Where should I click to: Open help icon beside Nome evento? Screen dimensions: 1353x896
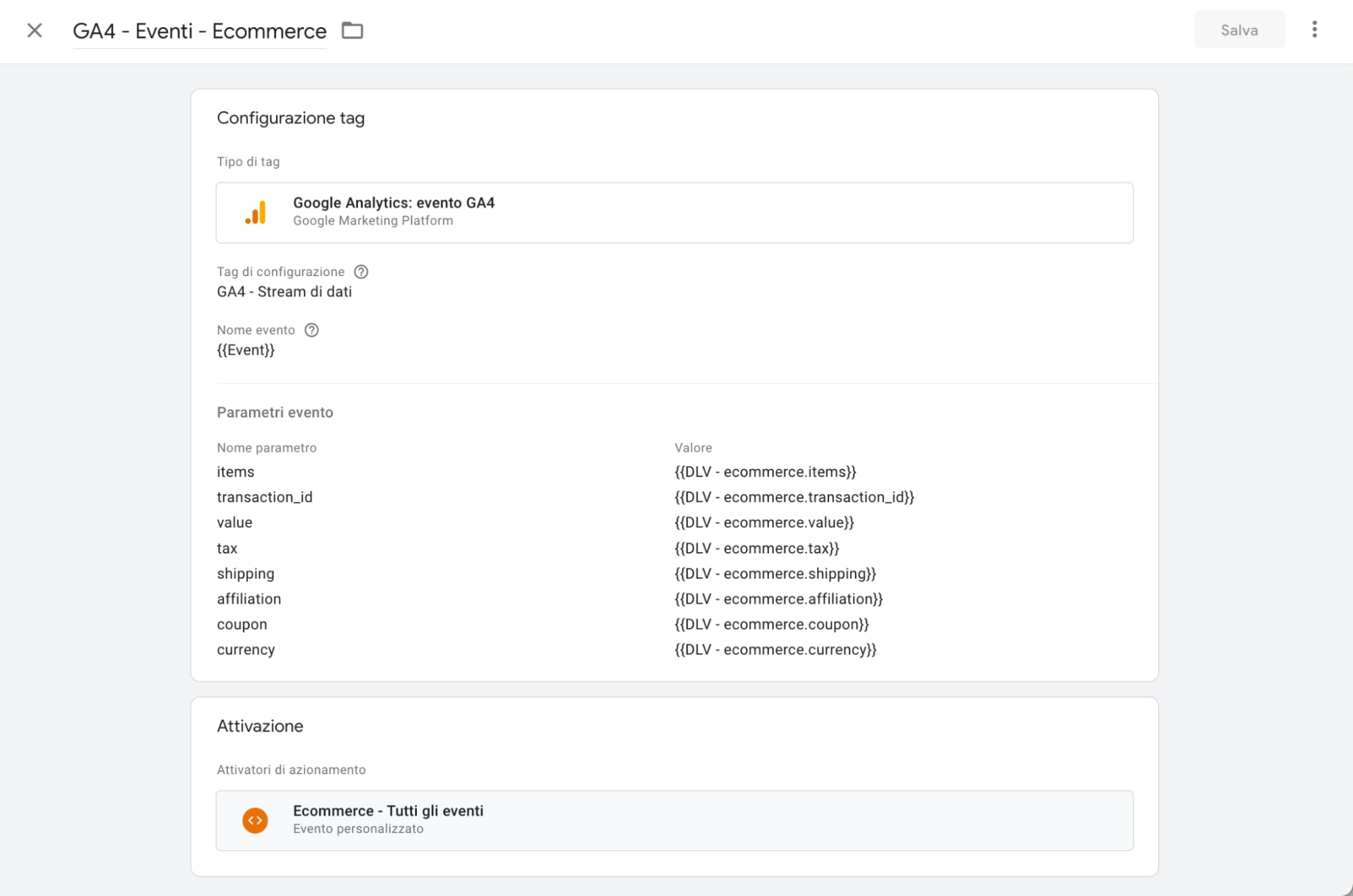311,330
